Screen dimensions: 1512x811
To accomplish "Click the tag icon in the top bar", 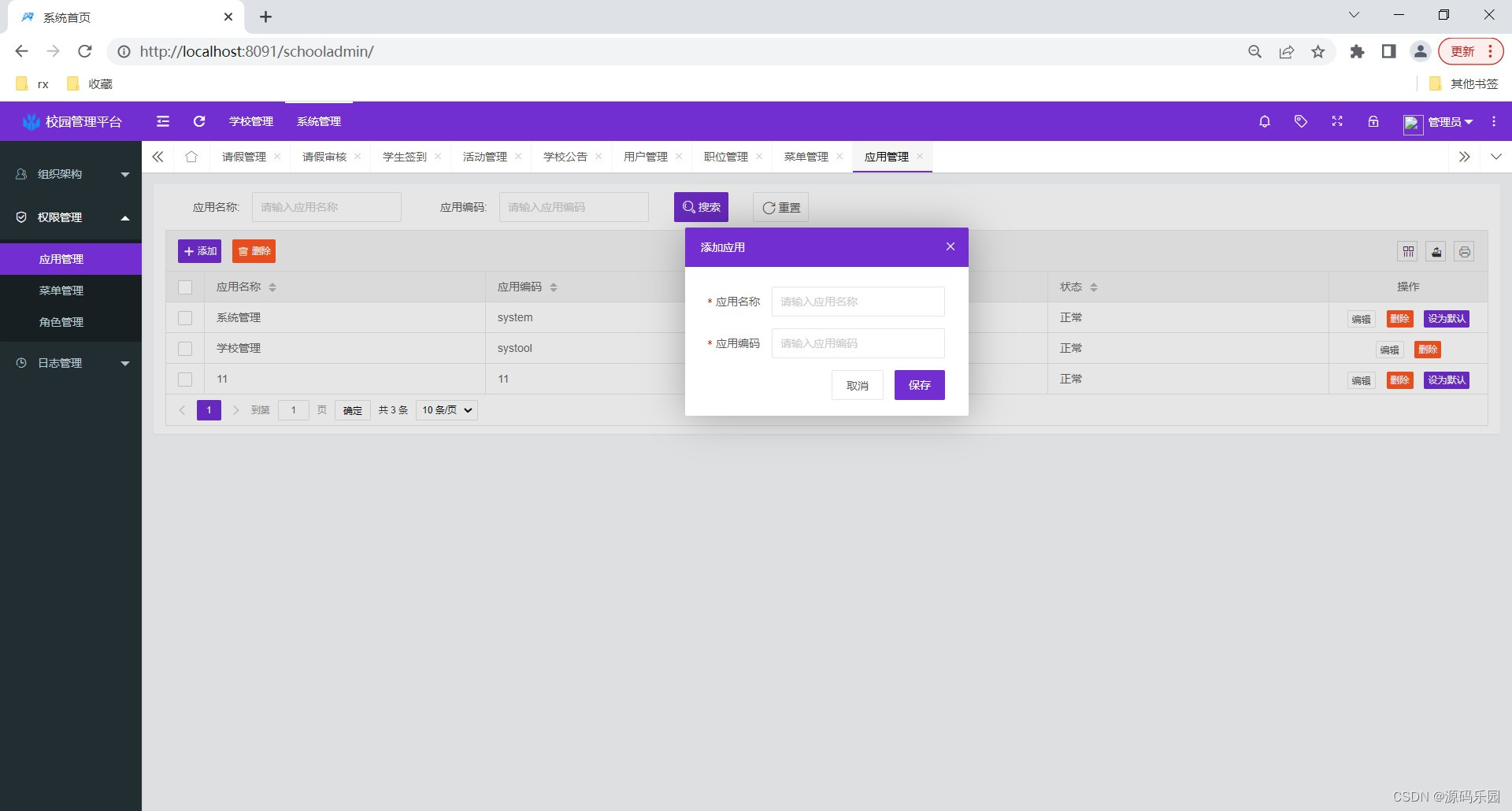I will 1300,121.
